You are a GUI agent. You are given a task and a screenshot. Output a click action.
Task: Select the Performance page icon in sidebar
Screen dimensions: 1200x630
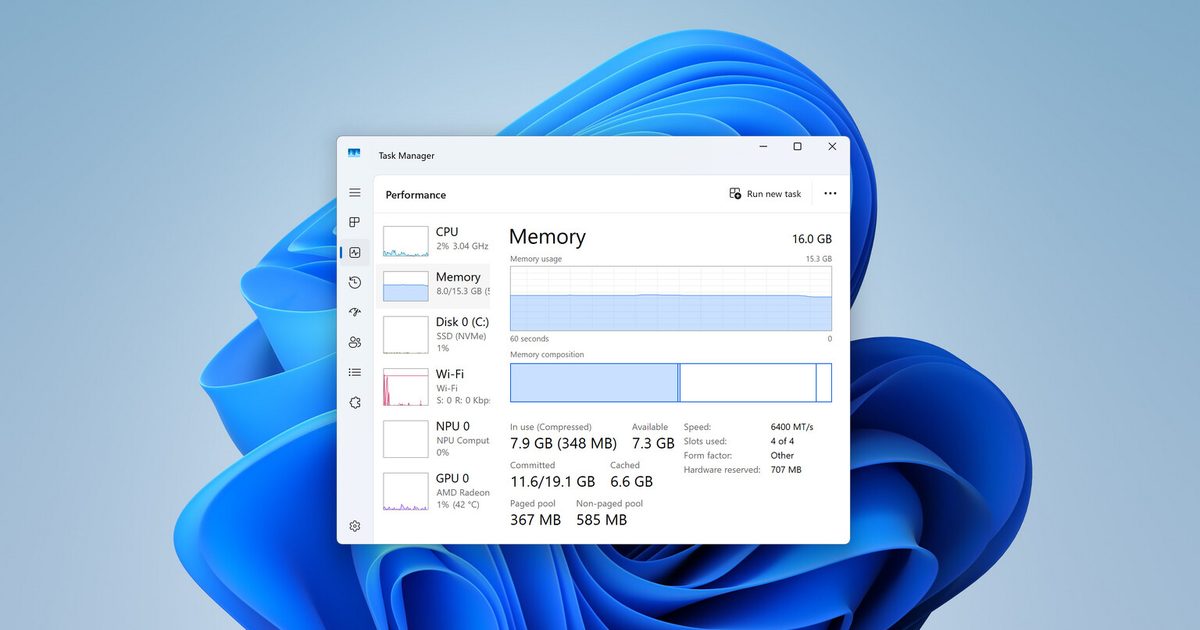pos(354,253)
